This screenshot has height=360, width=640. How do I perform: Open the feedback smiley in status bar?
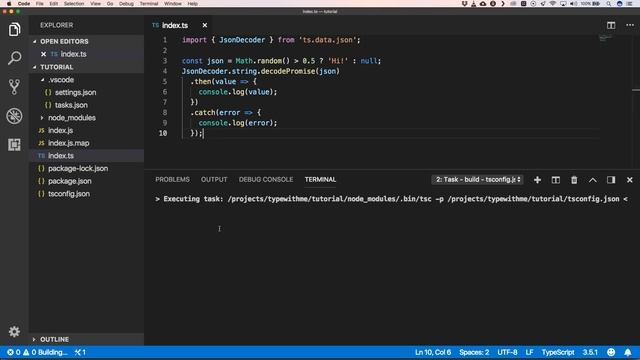pyautogui.click(x=611, y=352)
